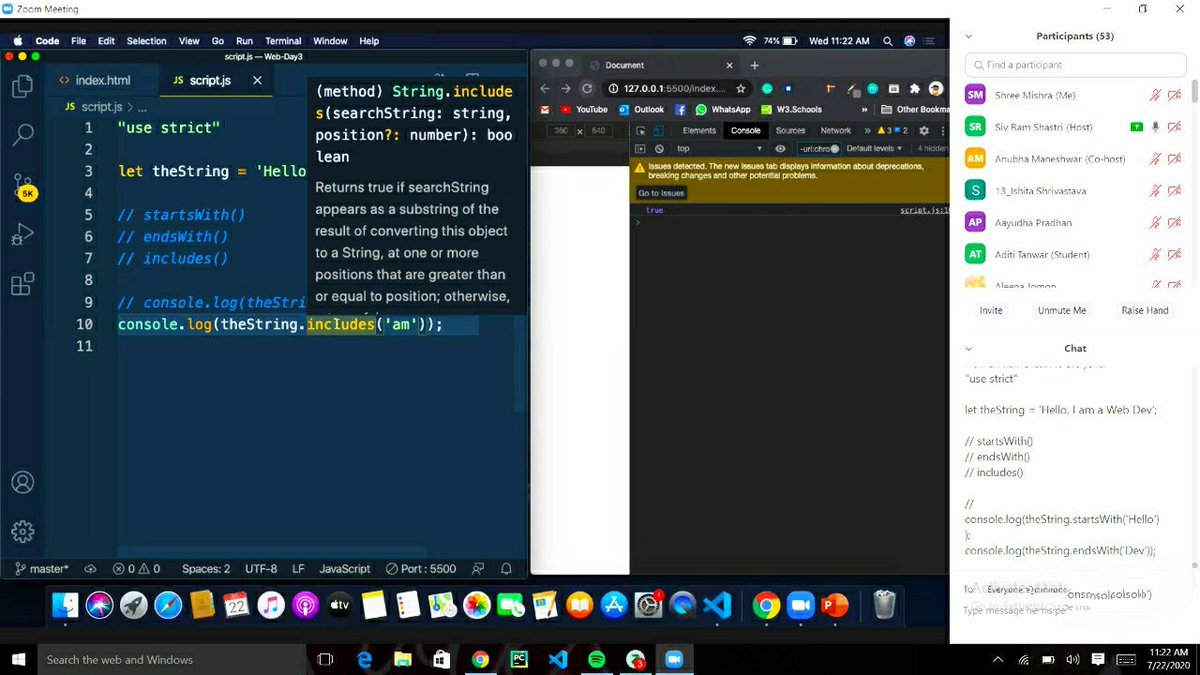Toggle Shree Mishra's video on
The image size is (1200, 675).
pos(1174,95)
